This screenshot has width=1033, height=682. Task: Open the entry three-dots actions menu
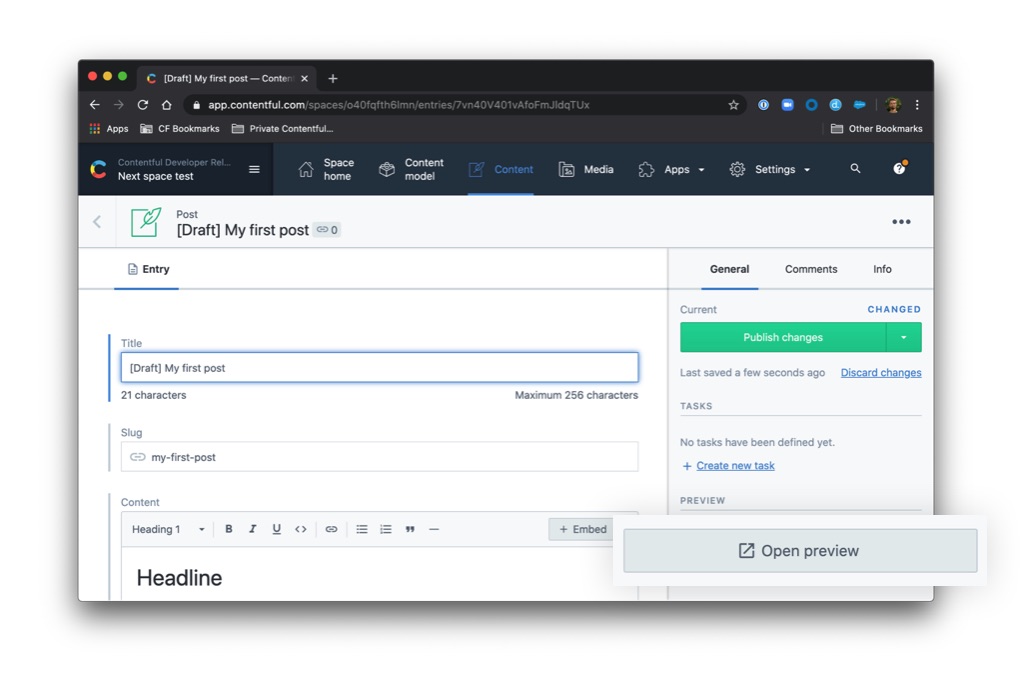tap(901, 221)
